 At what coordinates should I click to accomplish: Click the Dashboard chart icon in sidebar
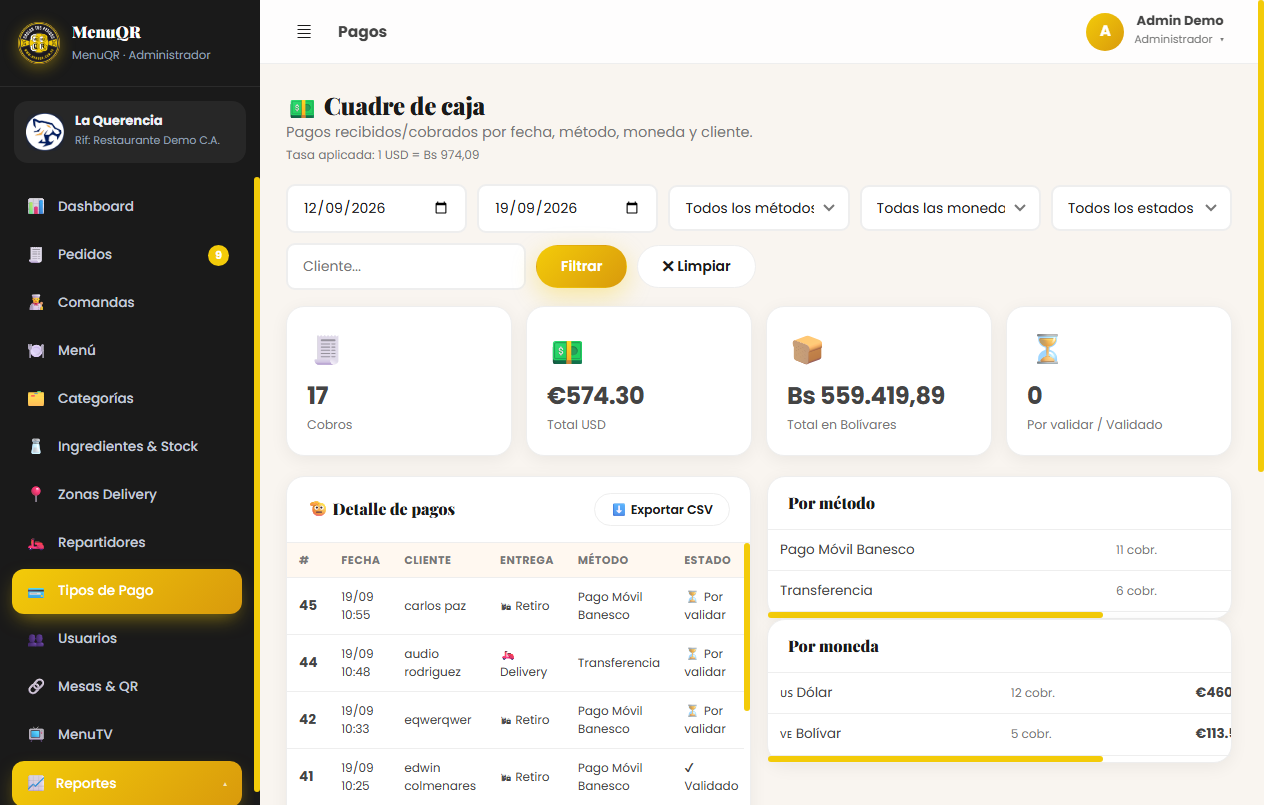click(x=36, y=206)
